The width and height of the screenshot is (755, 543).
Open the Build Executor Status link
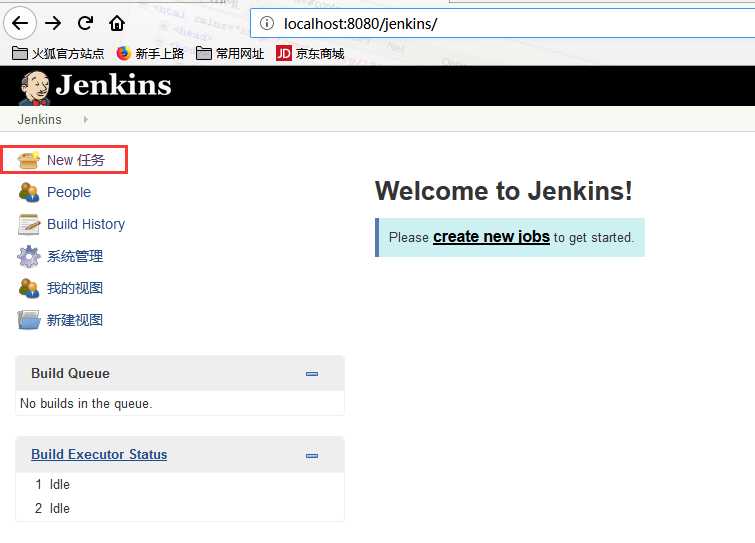pyautogui.click(x=99, y=454)
